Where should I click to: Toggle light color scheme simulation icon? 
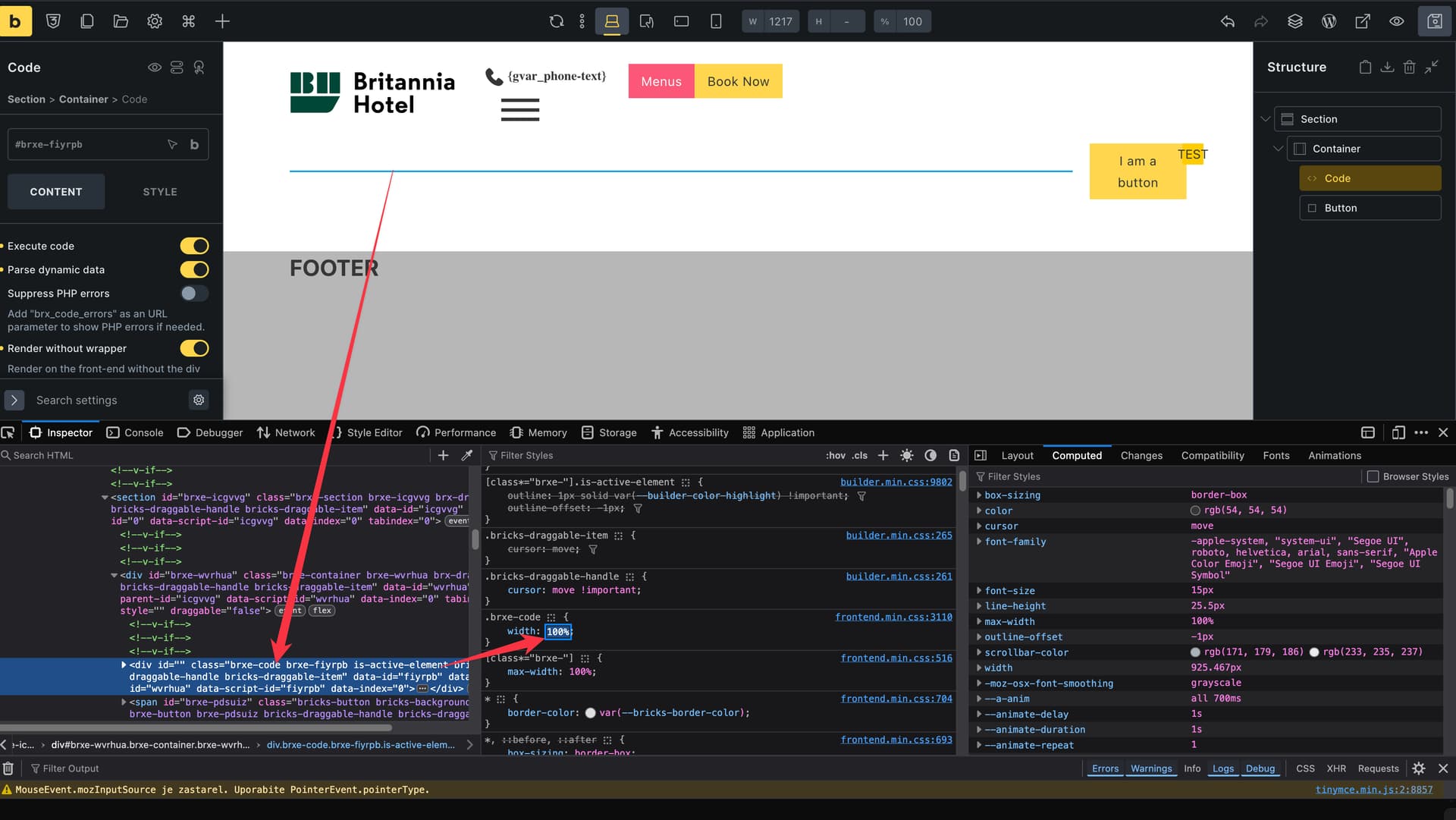click(x=907, y=455)
